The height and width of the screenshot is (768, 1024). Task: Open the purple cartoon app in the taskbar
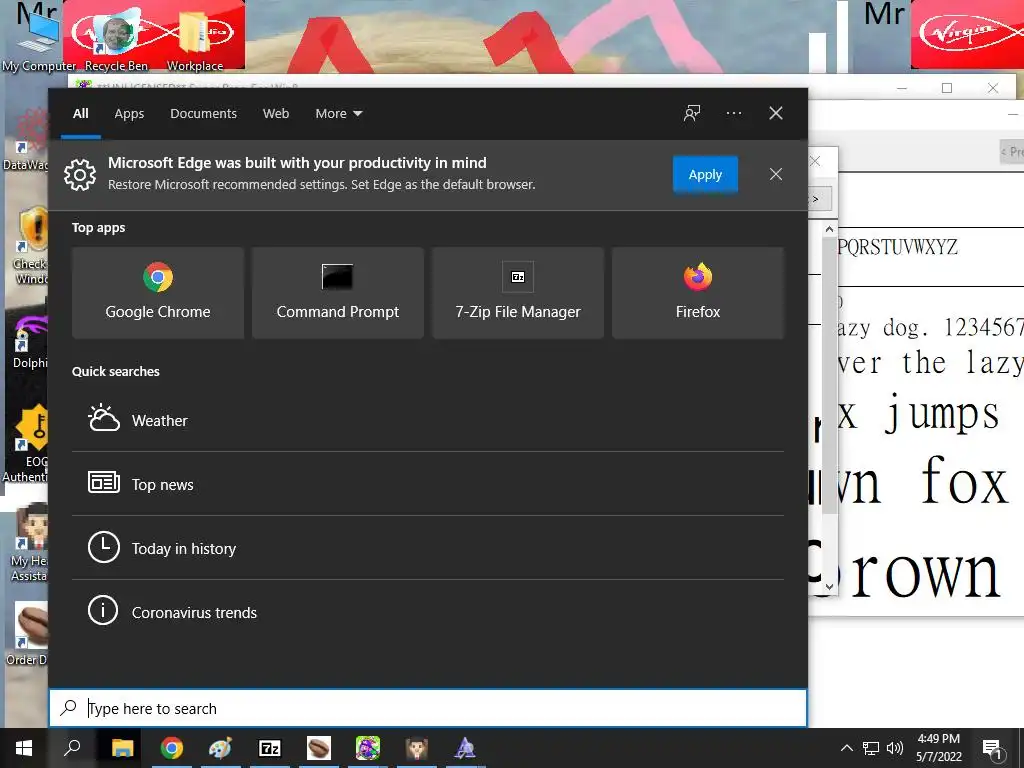pos(368,748)
